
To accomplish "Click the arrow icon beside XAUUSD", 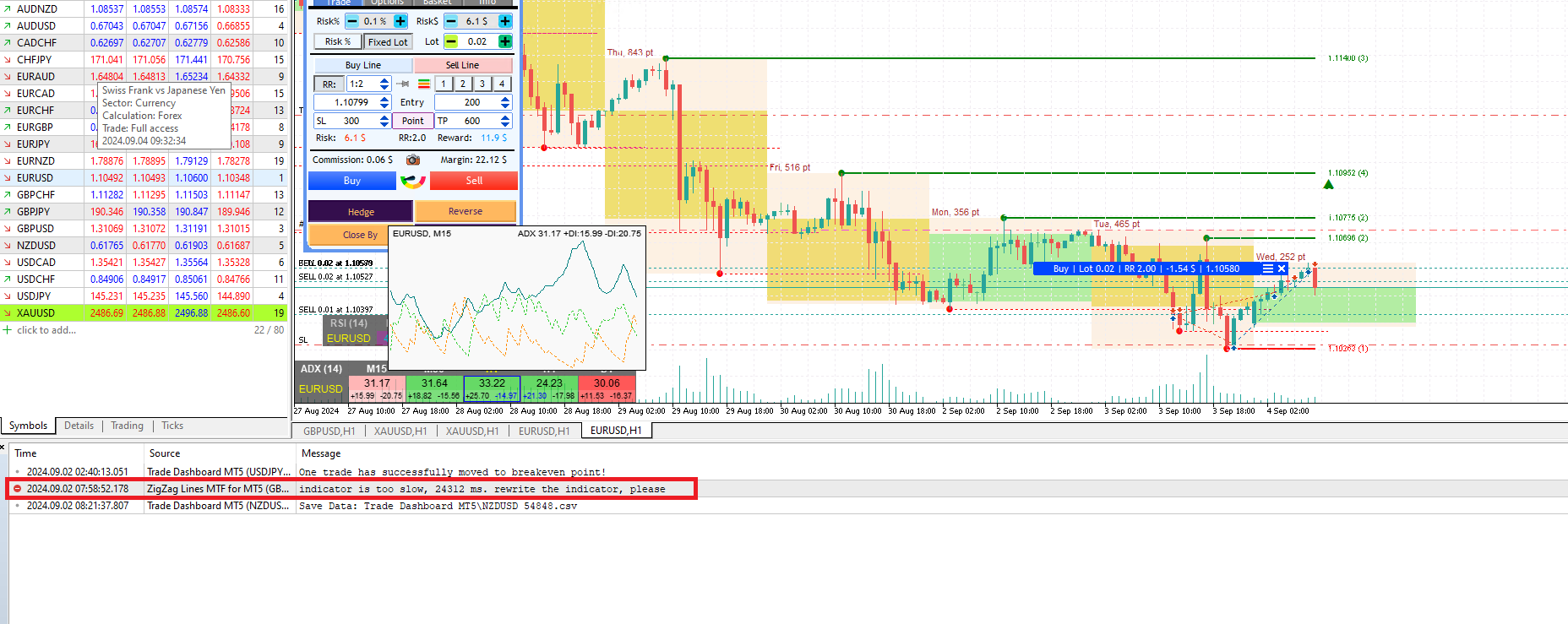I will point(8,313).
